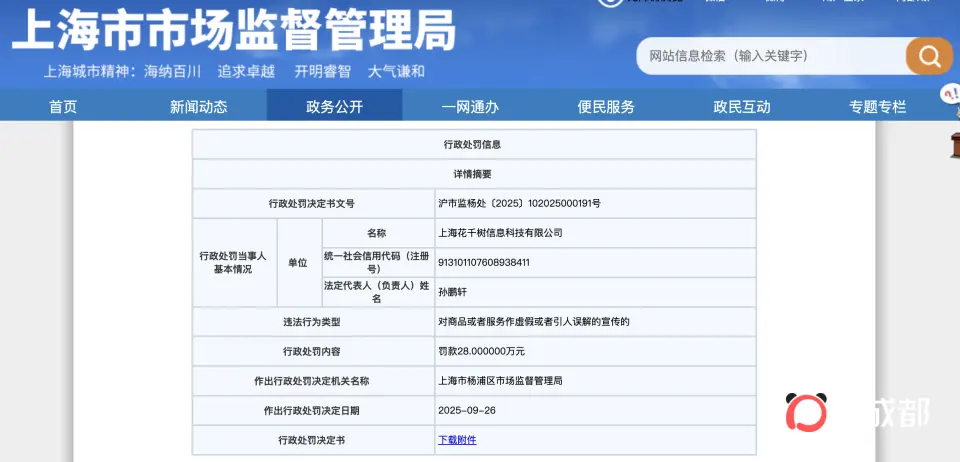The image size is (960, 462).
Task: Navigate to the 政民互动 menu item
Action: pos(742,107)
